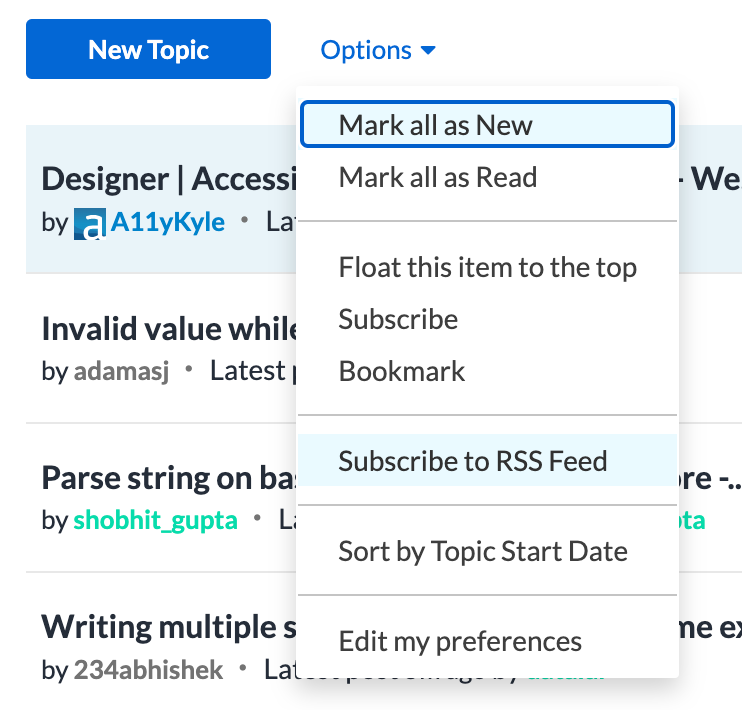Select Subscribe to RSS Feed
The image size is (742, 710).
(x=473, y=461)
